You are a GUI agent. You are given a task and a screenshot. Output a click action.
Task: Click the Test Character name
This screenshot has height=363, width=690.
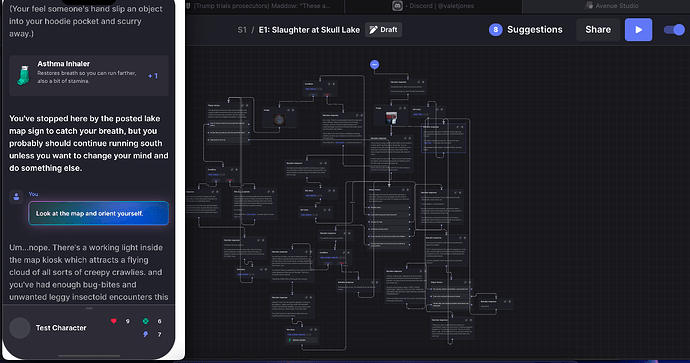[x=61, y=328]
